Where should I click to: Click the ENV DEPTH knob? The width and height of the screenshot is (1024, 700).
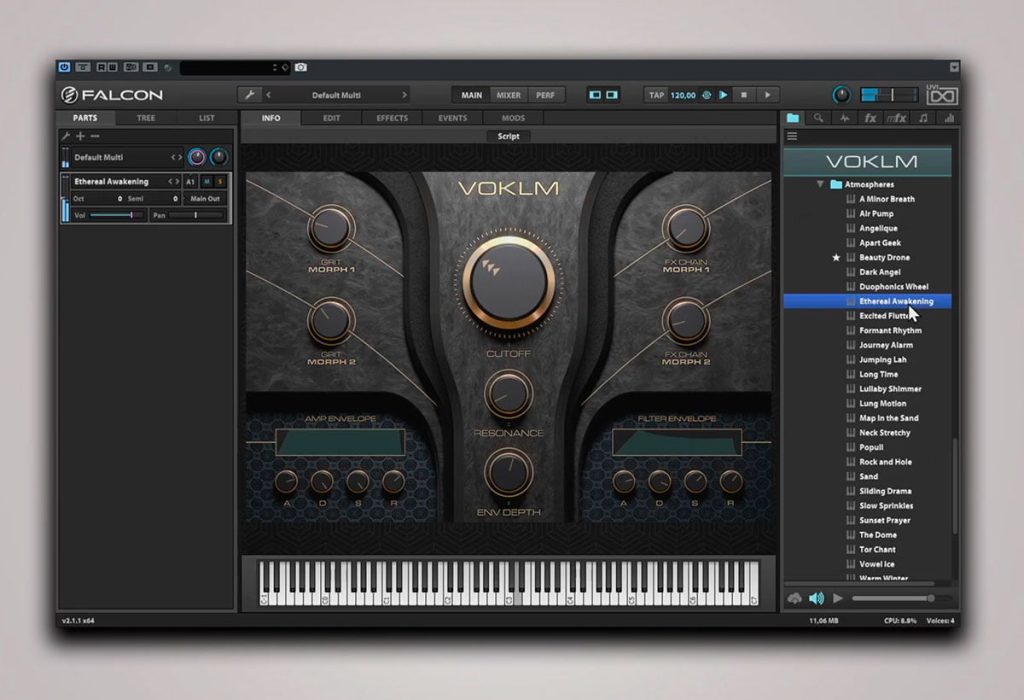point(509,473)
